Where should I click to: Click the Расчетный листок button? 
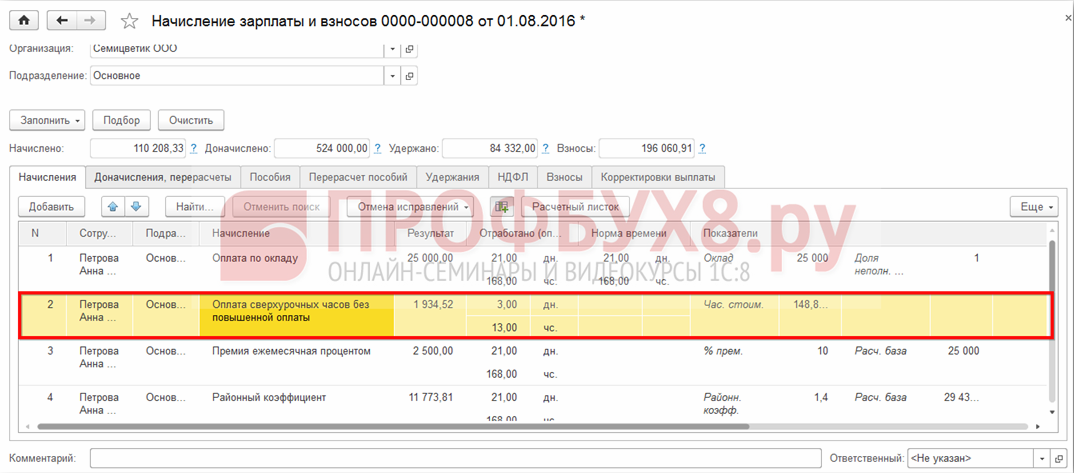tap(575, 207)
